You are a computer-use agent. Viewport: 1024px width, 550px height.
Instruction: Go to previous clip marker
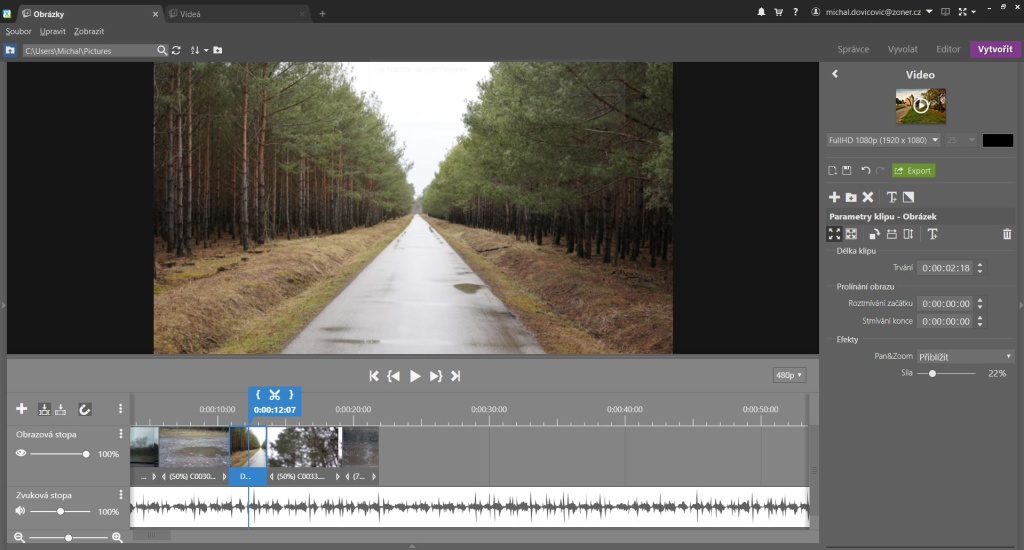[393, 376]
